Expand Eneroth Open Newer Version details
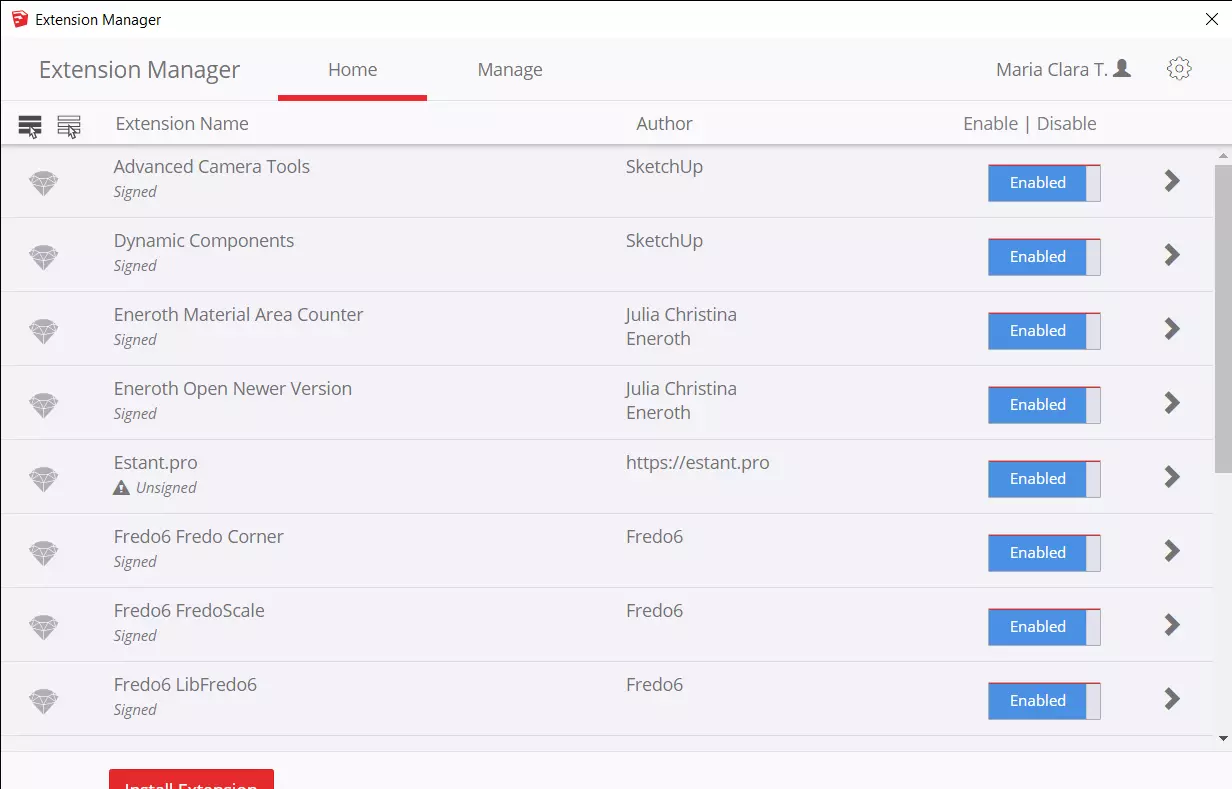Screen dimensions: 1232x789 1172,403
